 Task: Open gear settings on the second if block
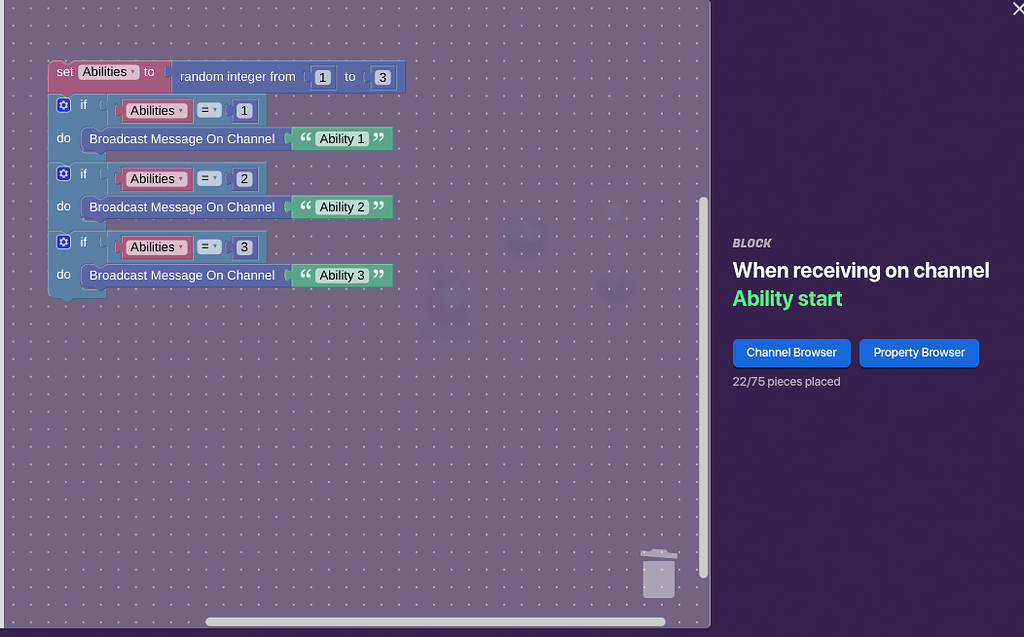(x=63, y=173)
